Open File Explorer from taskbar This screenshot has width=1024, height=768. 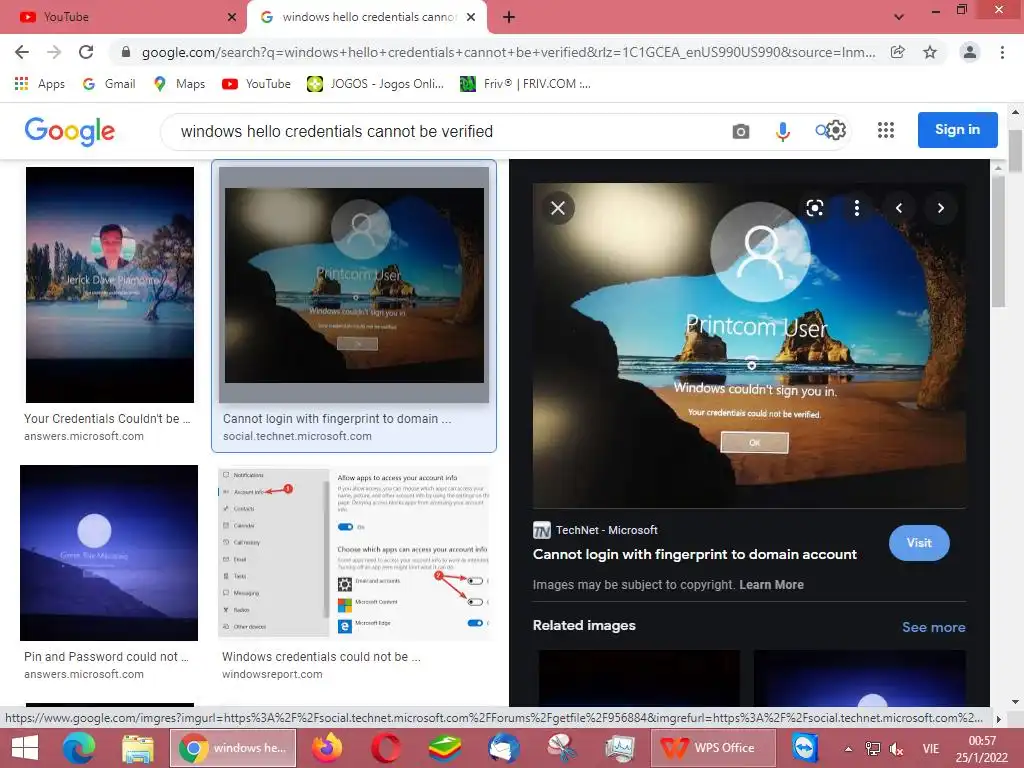pyautogui.click(x=138, y=748)
